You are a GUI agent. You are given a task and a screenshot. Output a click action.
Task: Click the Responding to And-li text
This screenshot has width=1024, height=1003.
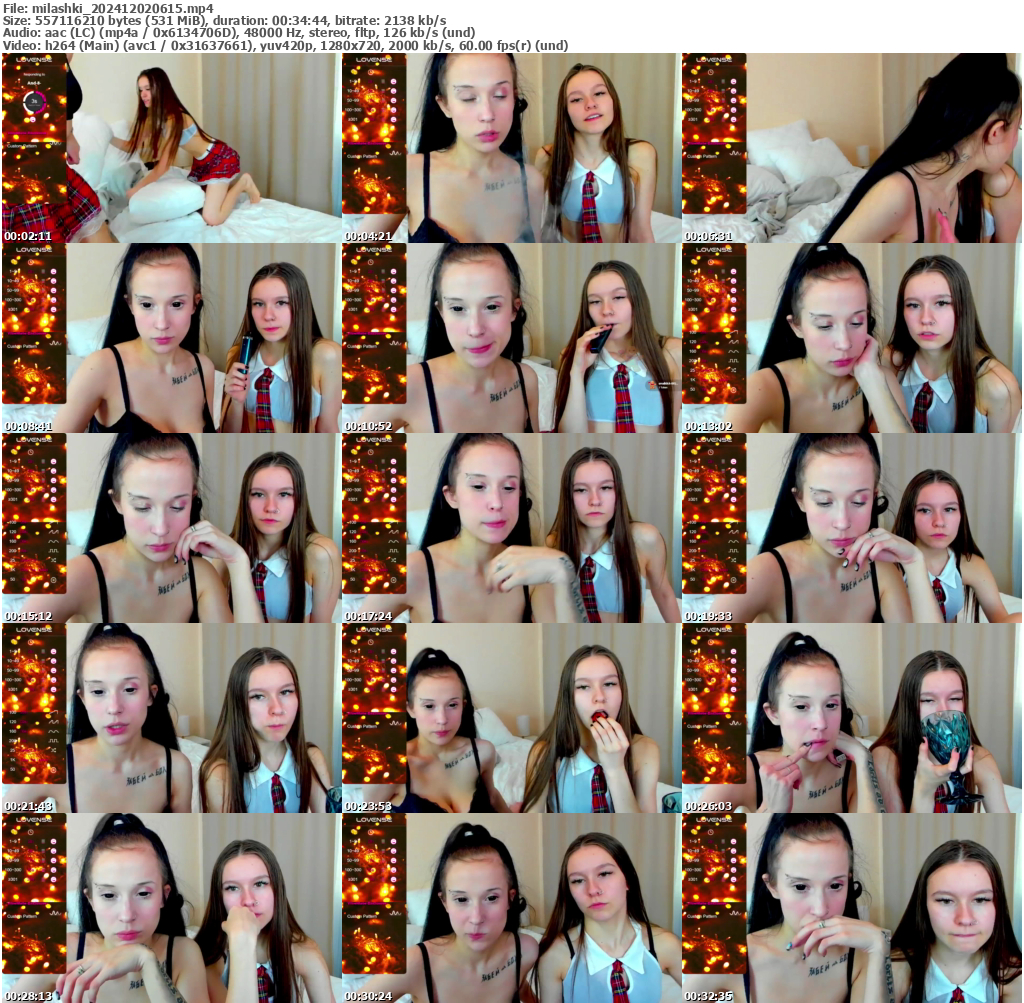(34, 78)
